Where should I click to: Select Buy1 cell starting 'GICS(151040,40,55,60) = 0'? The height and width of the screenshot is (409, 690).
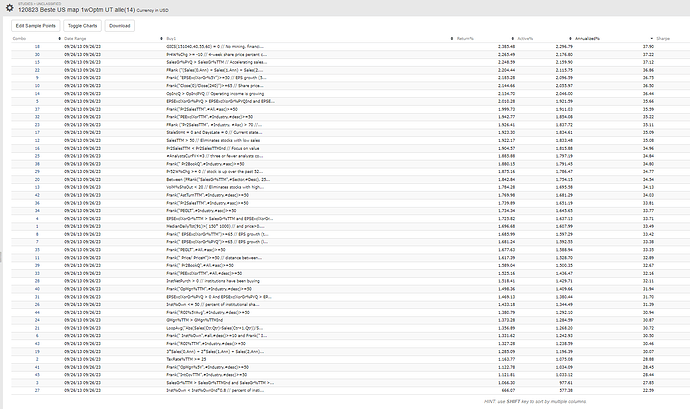(215, 47)
